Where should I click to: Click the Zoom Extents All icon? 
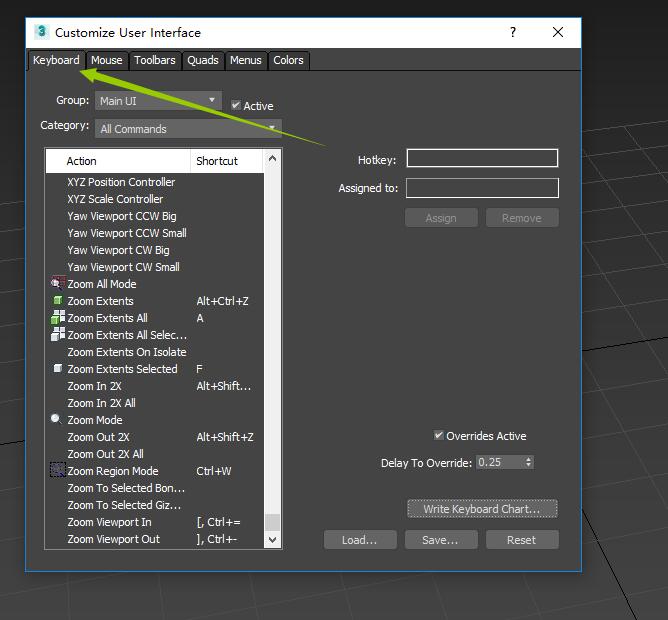point(57,318)
